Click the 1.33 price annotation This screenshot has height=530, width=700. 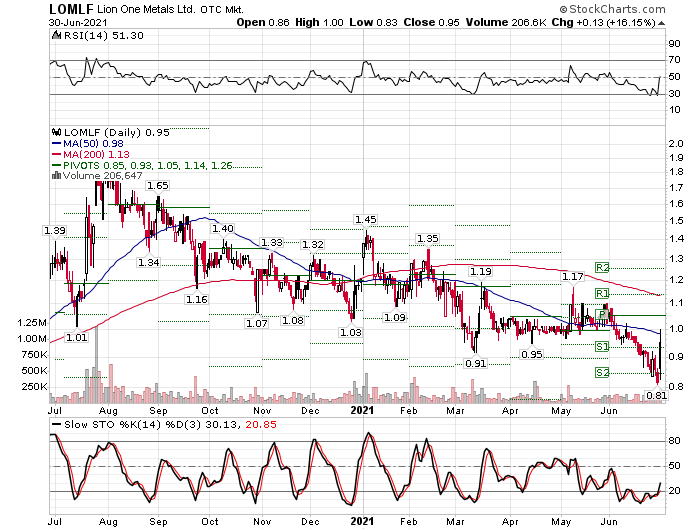pos(271,243)
